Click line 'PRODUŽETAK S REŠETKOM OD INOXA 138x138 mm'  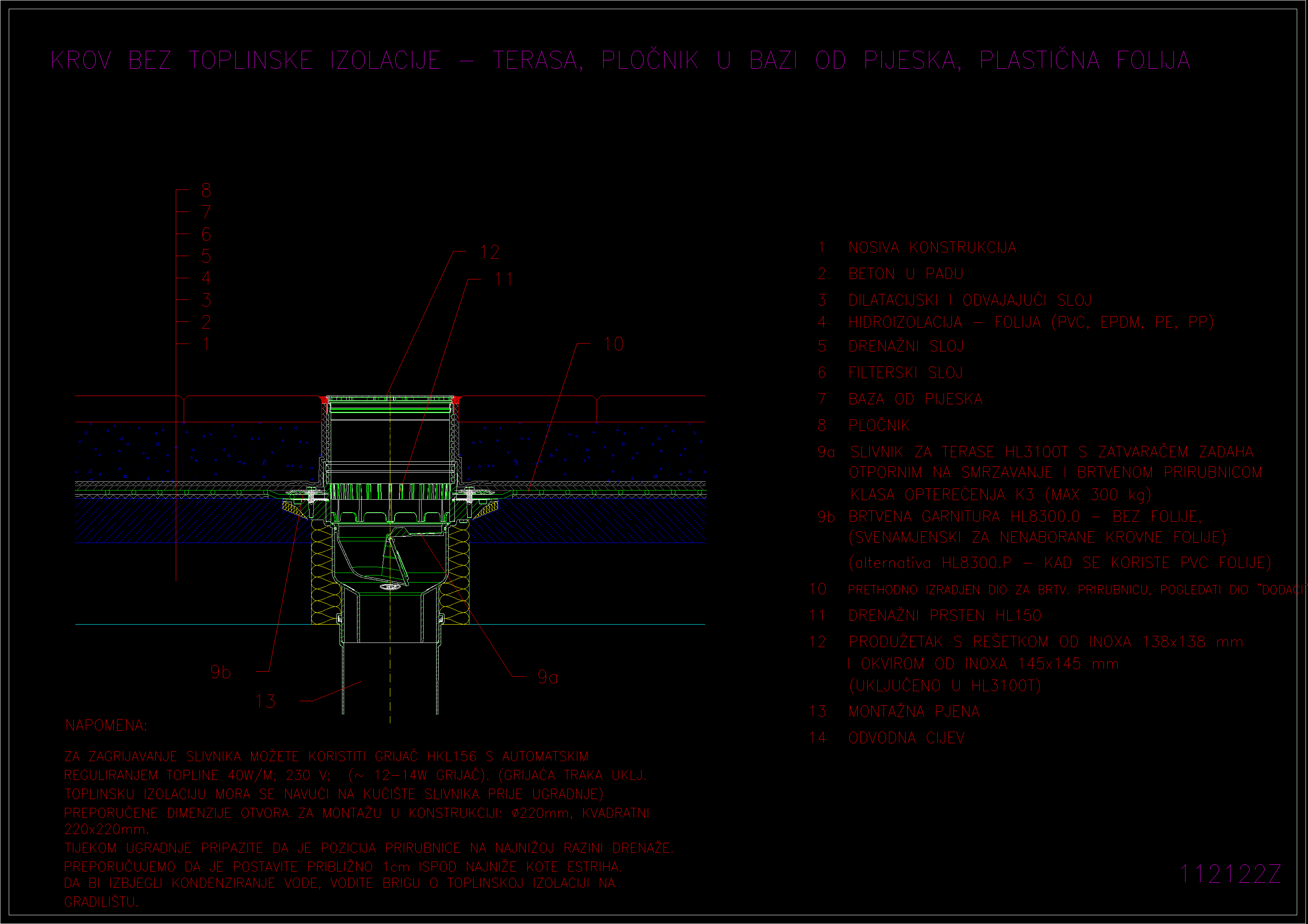click(1046, 642)
